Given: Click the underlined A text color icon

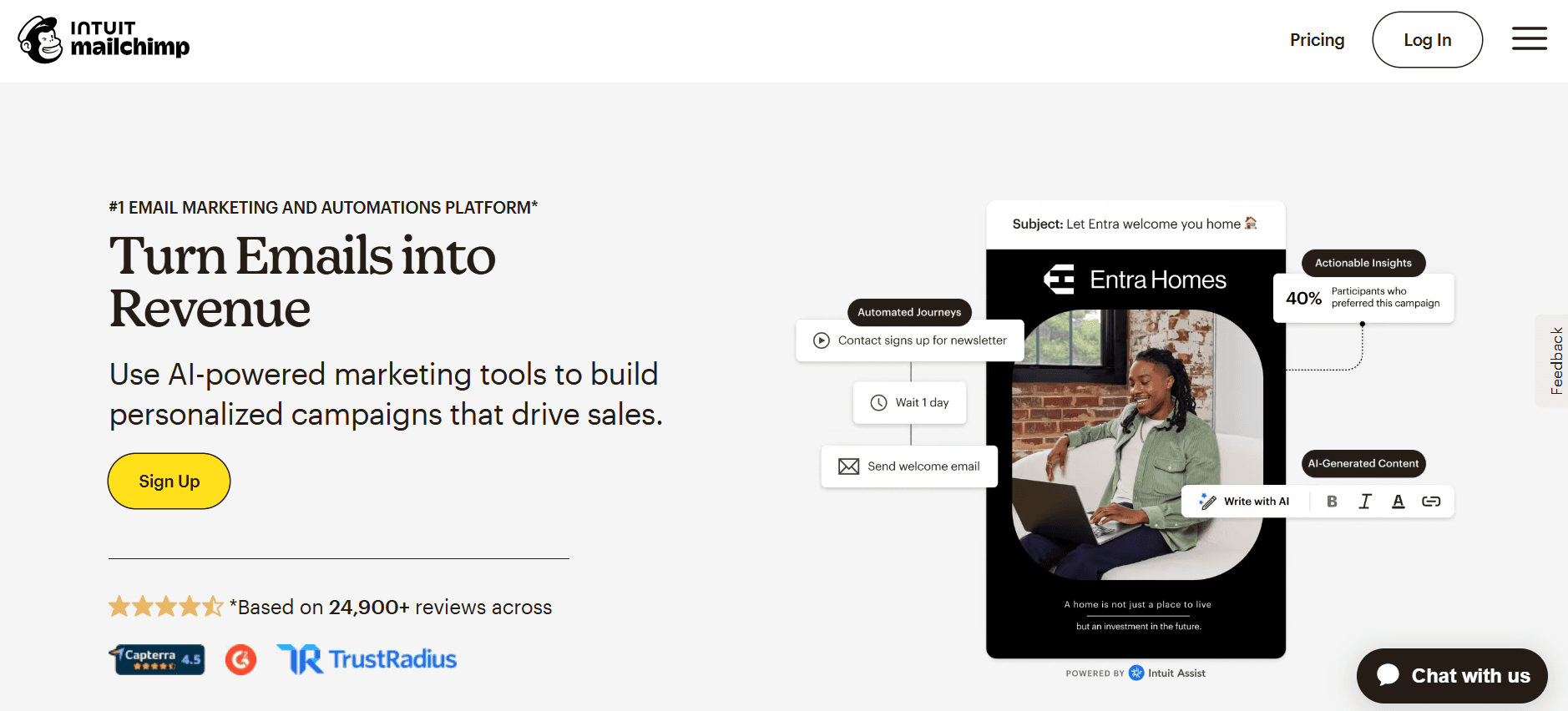Looking at the screenshot, I should coord(1398,501).
